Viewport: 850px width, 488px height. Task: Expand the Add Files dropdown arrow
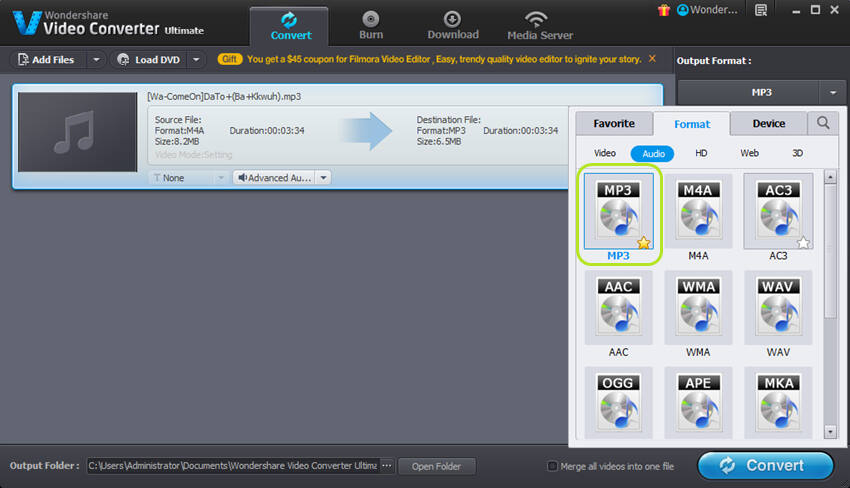tap(96, 60)
